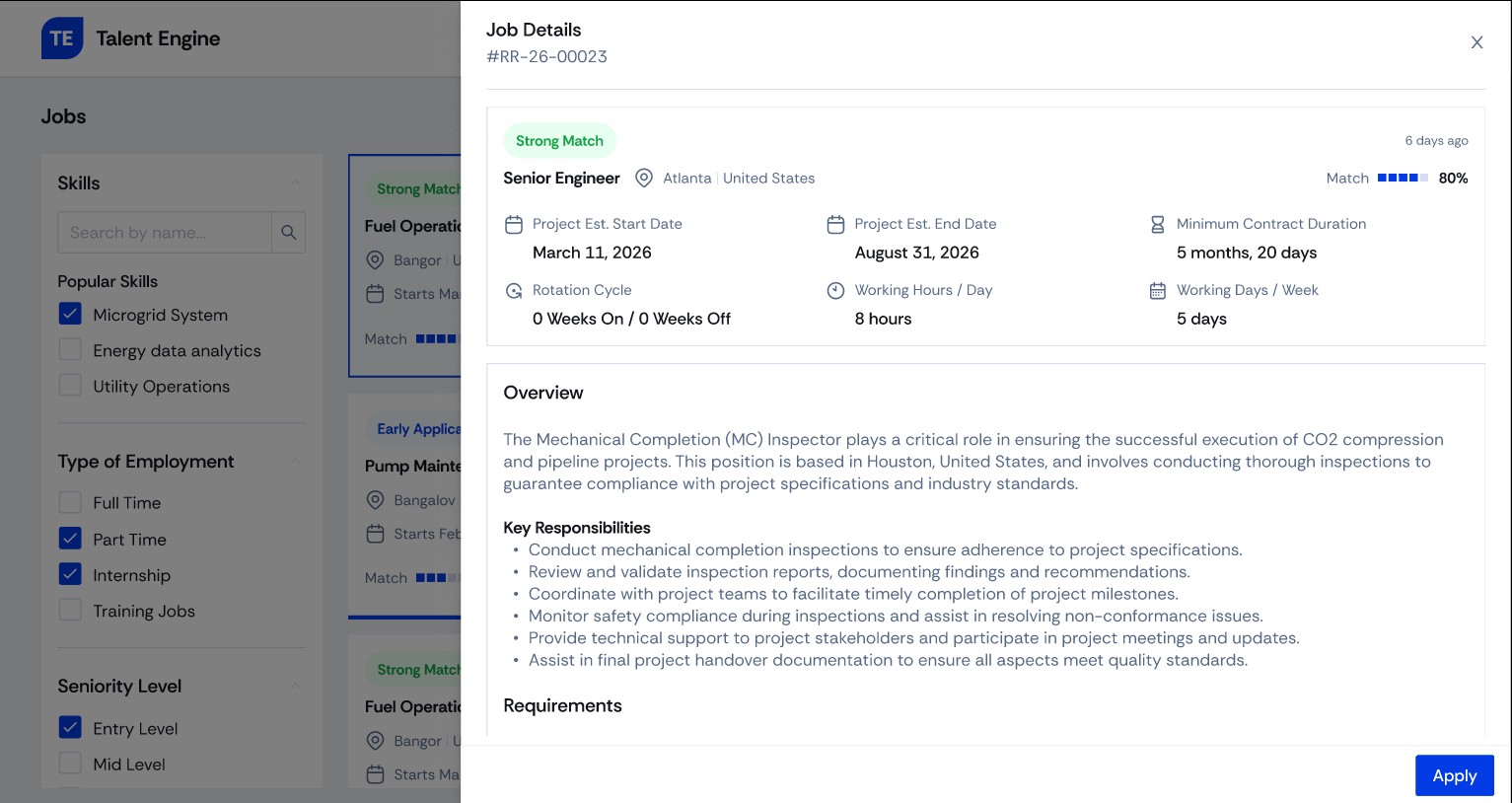Screen dimensions: 1512x803
Task: Open the Pump Mainte job card title
Action: pos(412,466)
